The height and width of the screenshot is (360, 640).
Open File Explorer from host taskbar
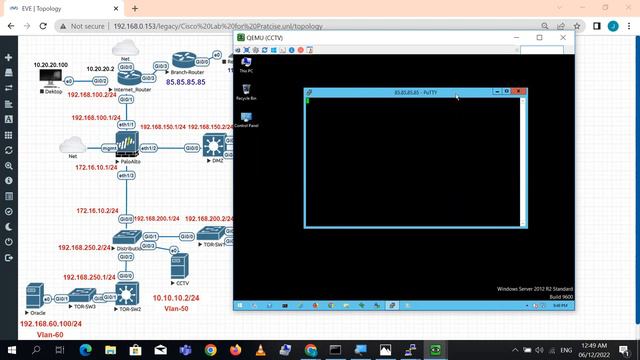point(111,350)
